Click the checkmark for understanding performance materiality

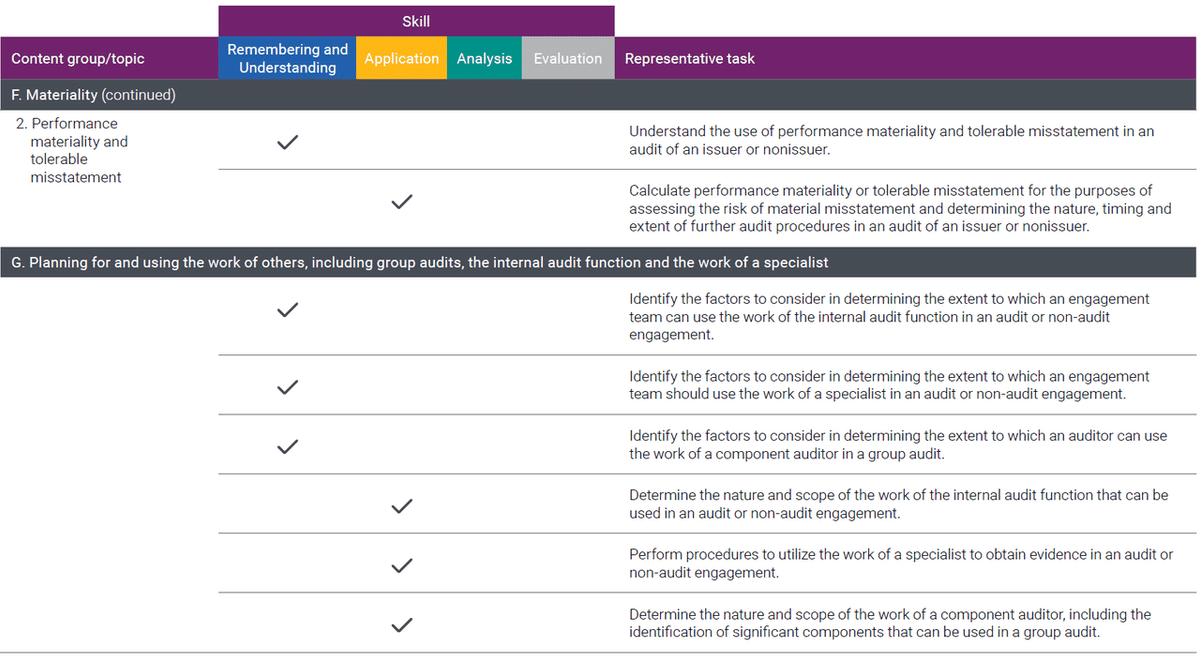(x=287, y=142)
